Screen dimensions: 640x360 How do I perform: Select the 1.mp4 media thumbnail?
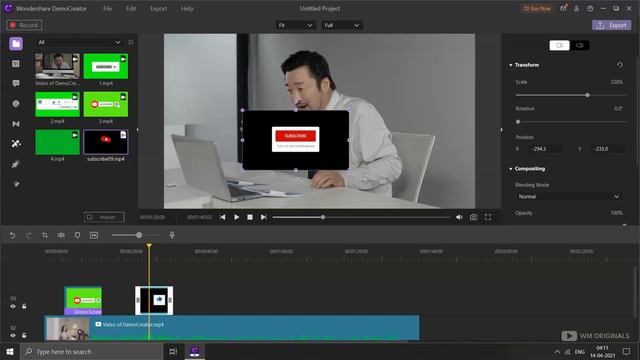pyautogui.click(x=106, y=66)
